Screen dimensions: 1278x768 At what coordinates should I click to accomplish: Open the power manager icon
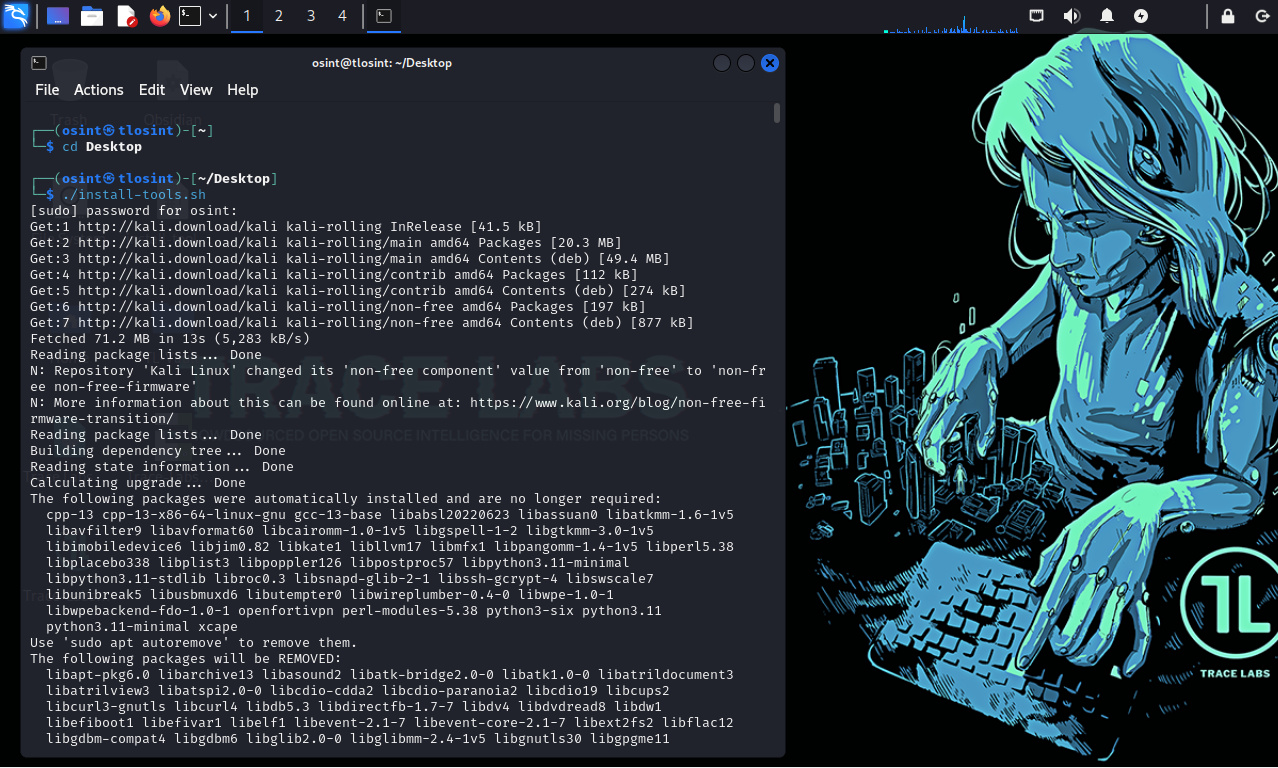click(x=1141, y=16)
